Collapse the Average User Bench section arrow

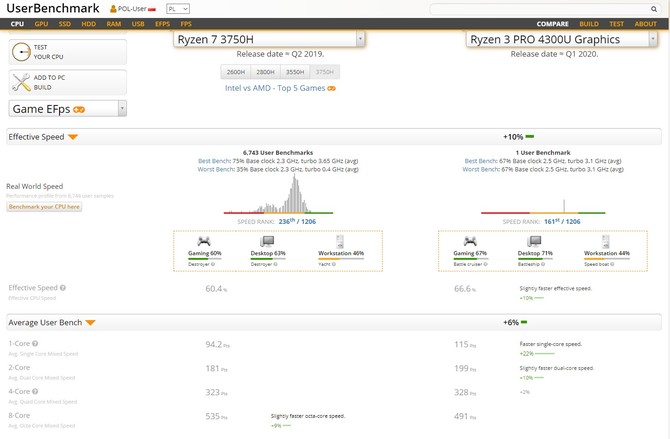click(90, 323)
